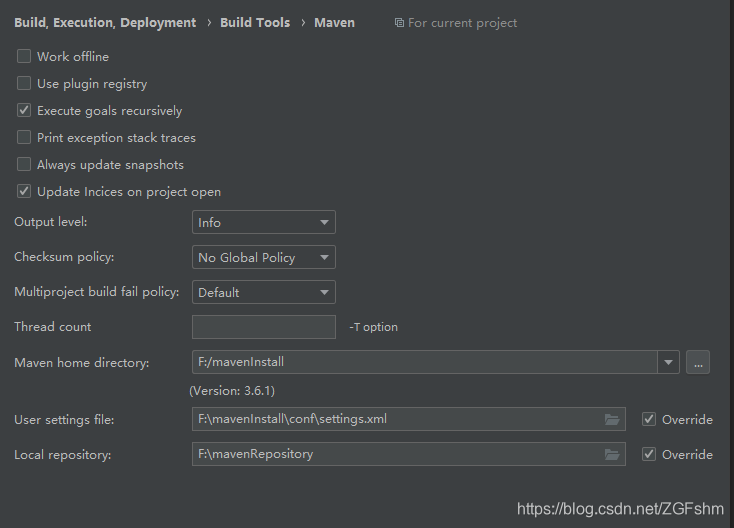Expand Maven home directory dropdown arrow
734x528 pixels.
click(x=668, y=362)
